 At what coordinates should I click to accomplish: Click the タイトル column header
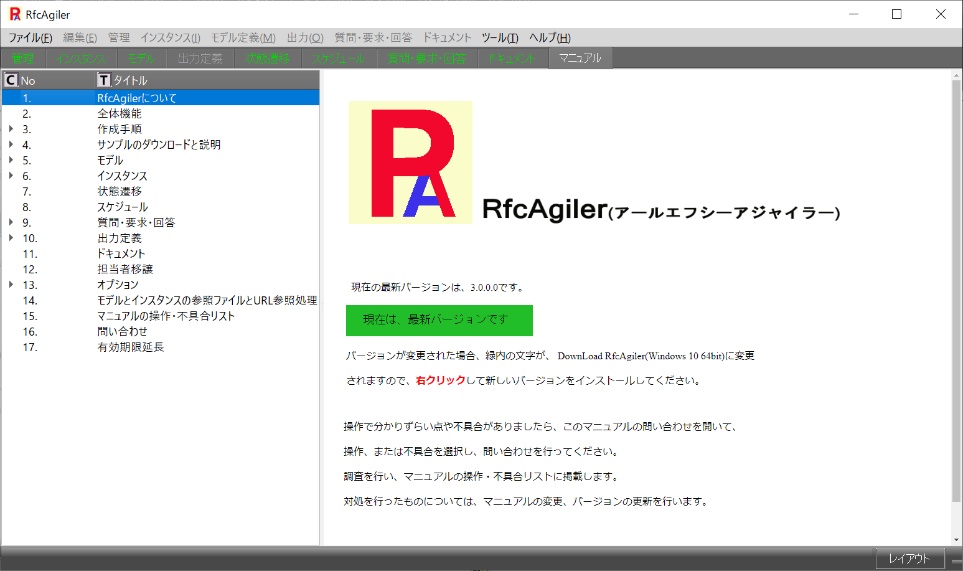[x=208, y=80]
